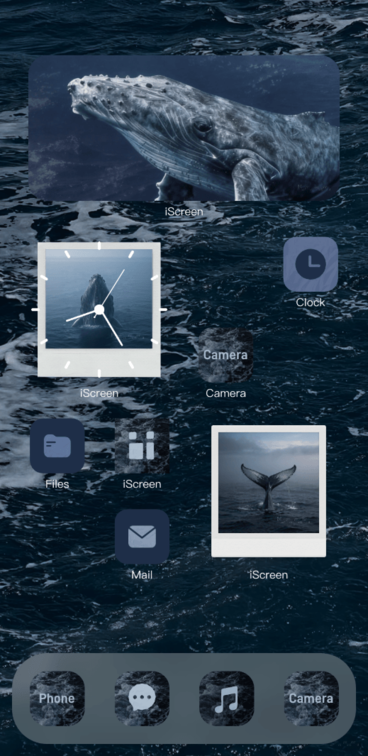Open the Music note app in dock
This screenshot has height=756, width=368.
[226, 698]
